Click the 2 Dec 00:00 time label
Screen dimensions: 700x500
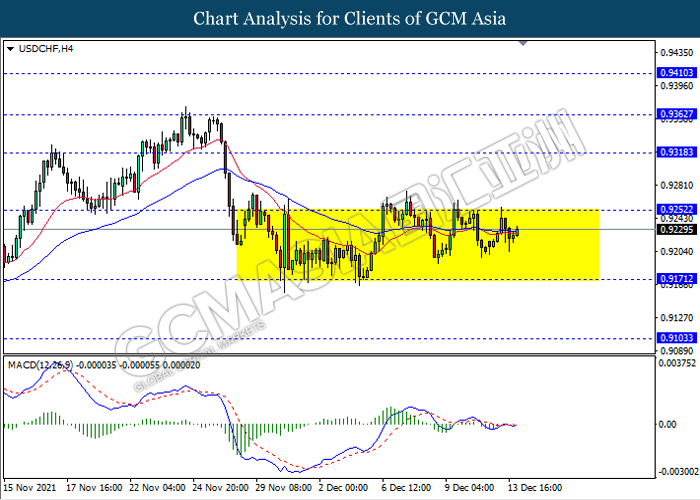[344, 488]
